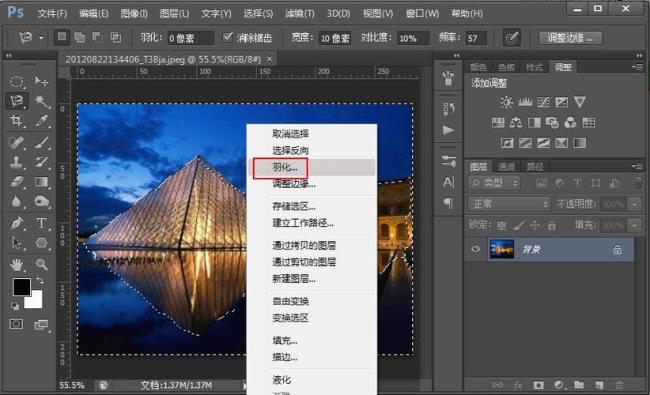Open the opacity dropdown arrow
The image size is (650, 395).
pos(635,204)
